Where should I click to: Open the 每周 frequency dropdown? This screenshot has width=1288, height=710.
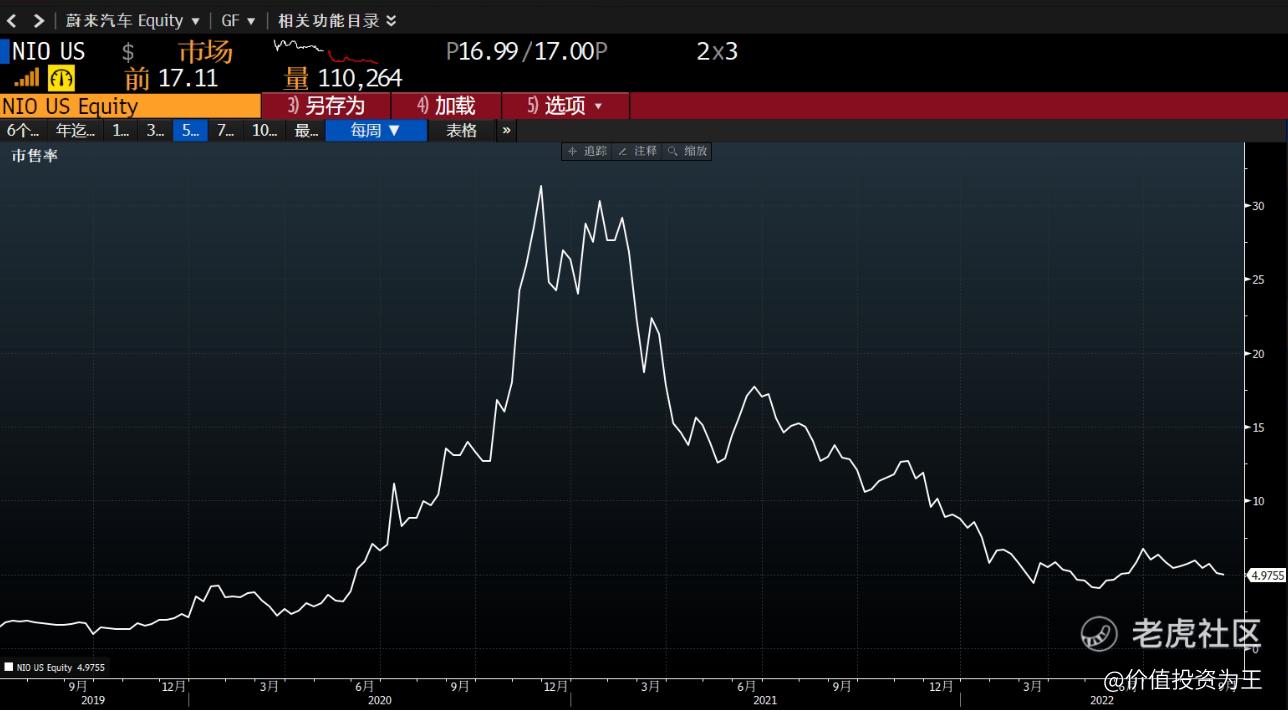pyautogui.click(x=376, y=131)
